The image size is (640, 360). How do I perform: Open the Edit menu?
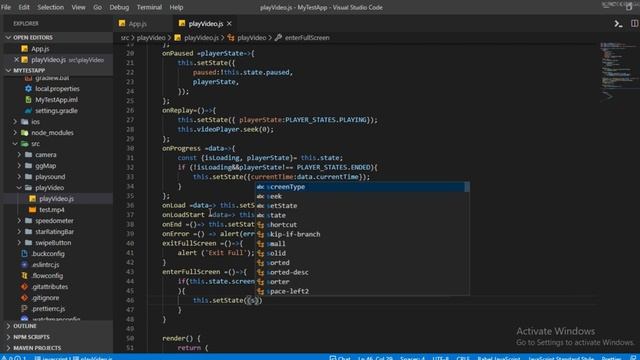[x=24, y=7]
